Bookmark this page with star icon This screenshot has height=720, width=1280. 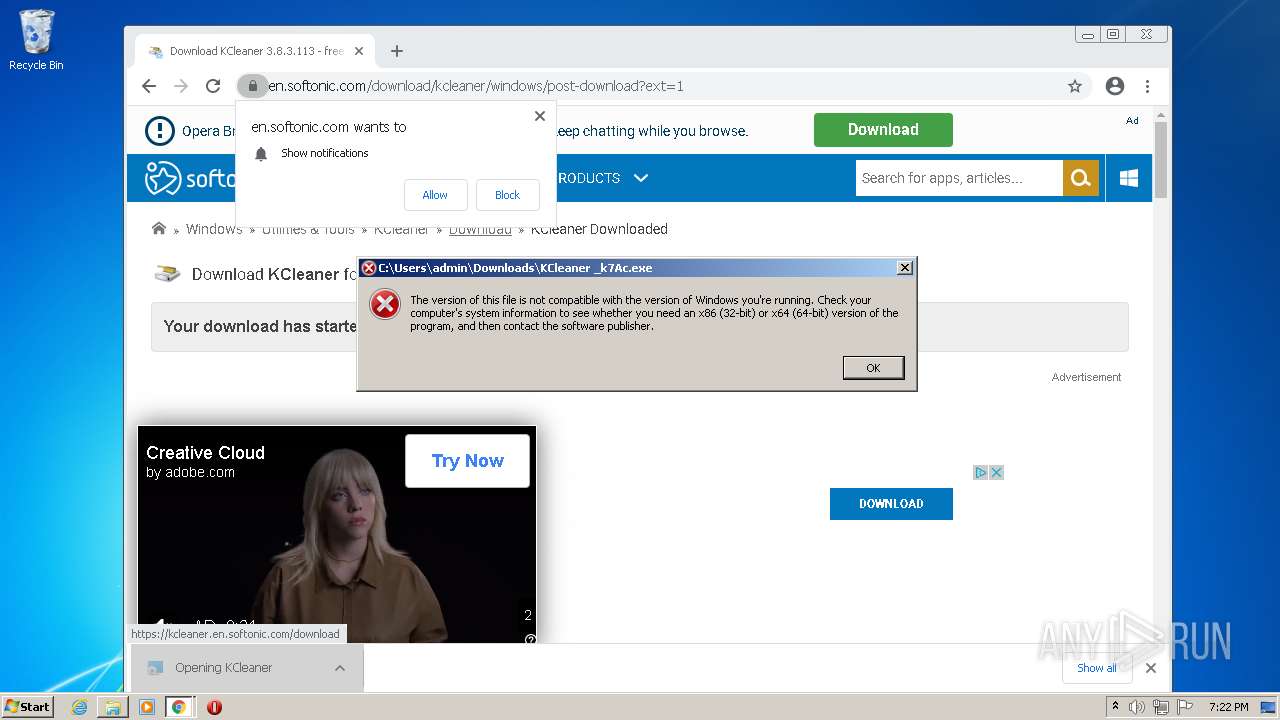(1075, 86)
